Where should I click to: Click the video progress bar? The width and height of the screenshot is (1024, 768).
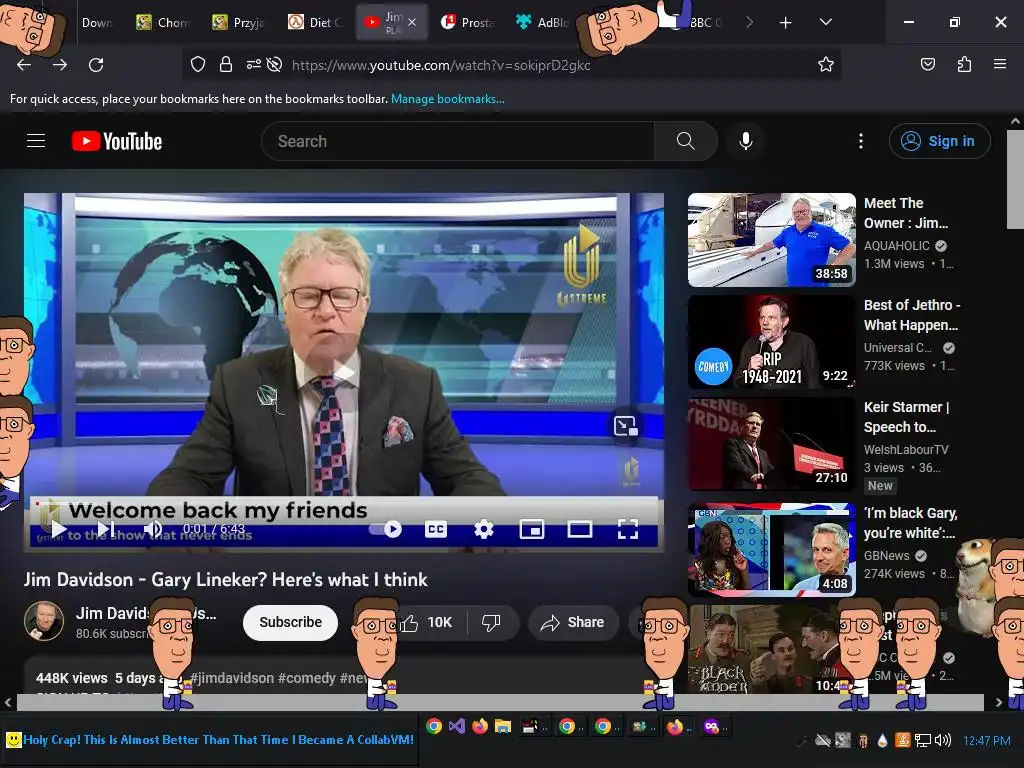click(344, 504)
